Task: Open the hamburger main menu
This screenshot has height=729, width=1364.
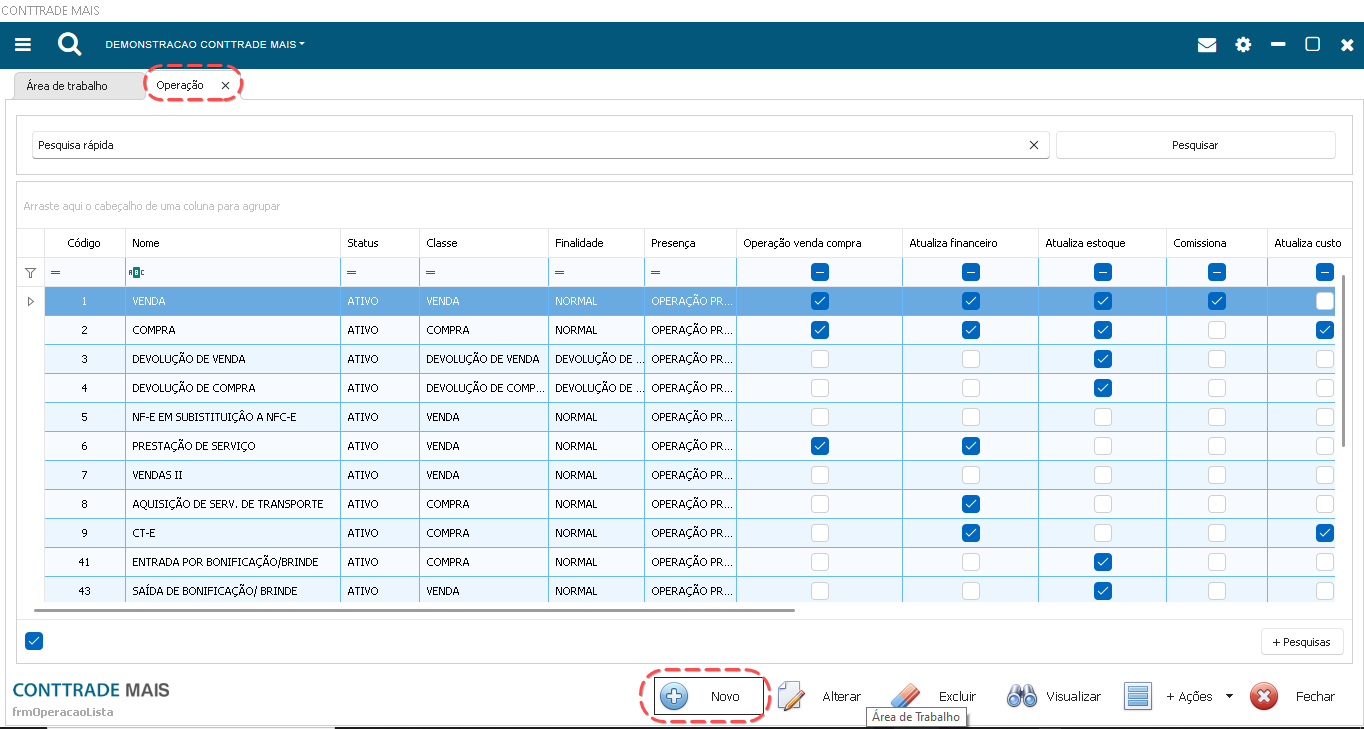Action: click(x=23, y=45)
